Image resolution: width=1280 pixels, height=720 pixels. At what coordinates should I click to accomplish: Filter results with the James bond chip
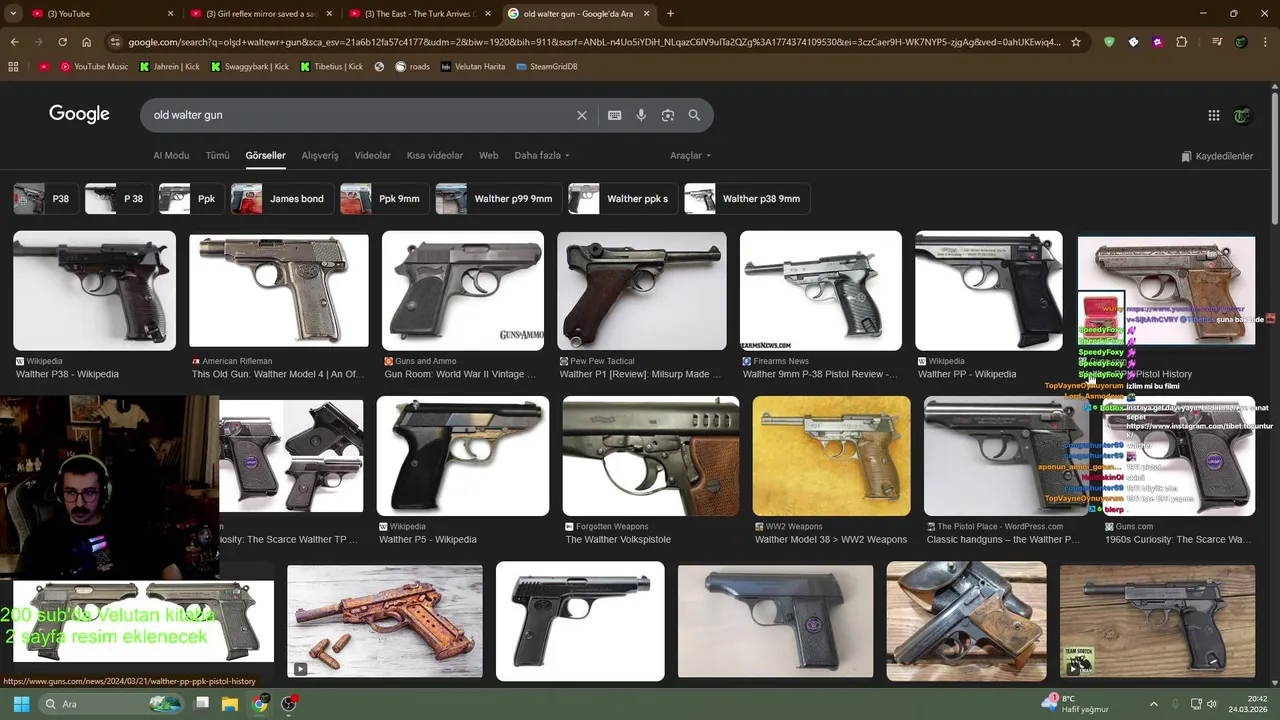[x=281, y=198]
